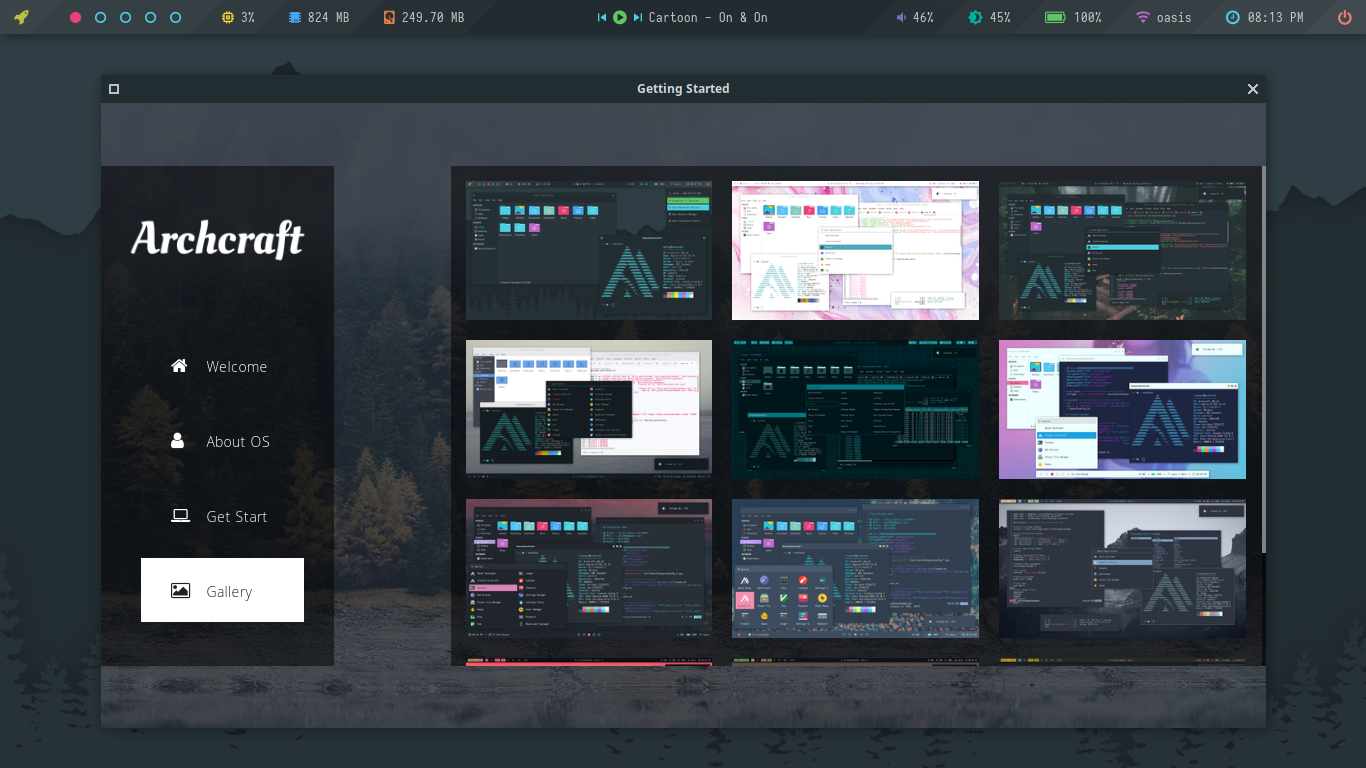
Task: Click the rocket launcher icon in the top bar
Action: click(x=21, y=17)
